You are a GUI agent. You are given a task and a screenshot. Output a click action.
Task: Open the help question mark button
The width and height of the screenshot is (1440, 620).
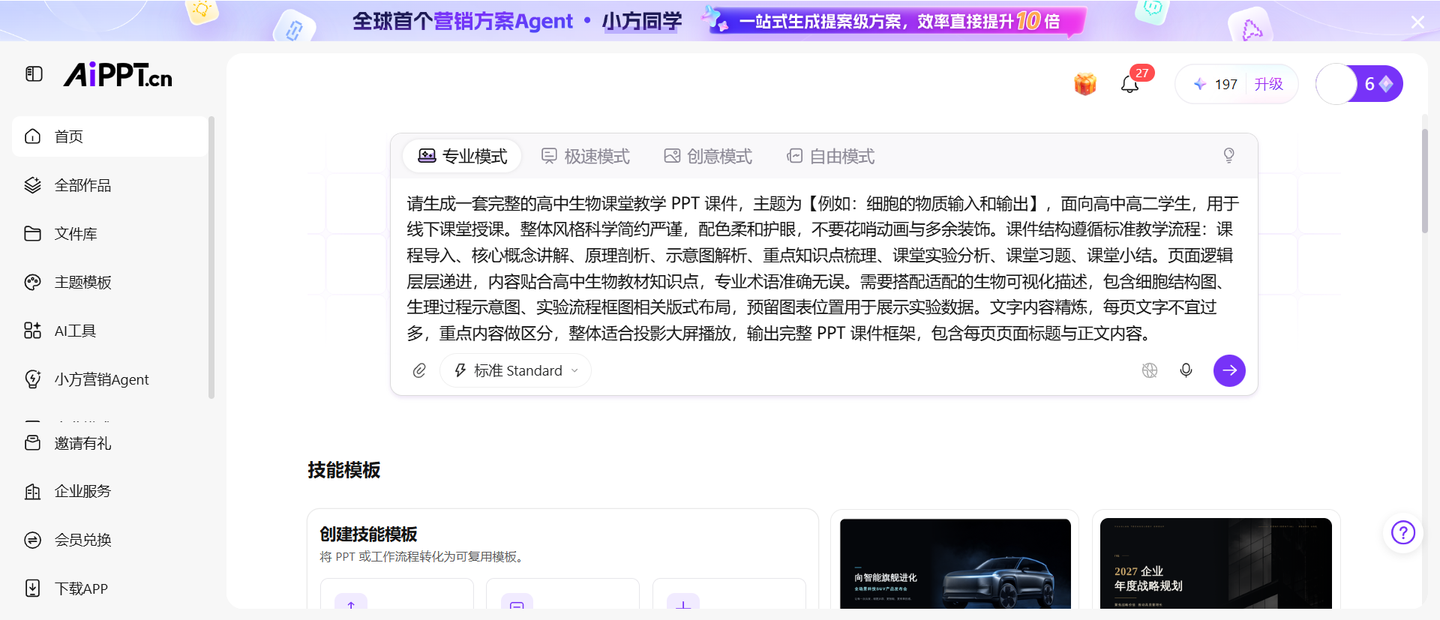pos(1403,532)
